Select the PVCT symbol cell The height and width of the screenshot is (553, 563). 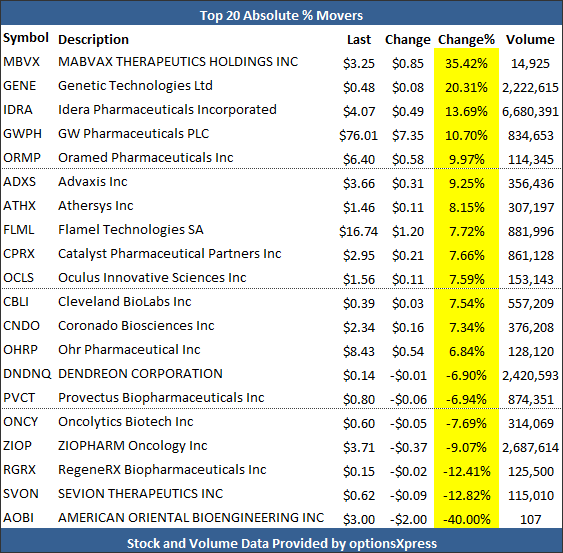[x=19, y=398]
